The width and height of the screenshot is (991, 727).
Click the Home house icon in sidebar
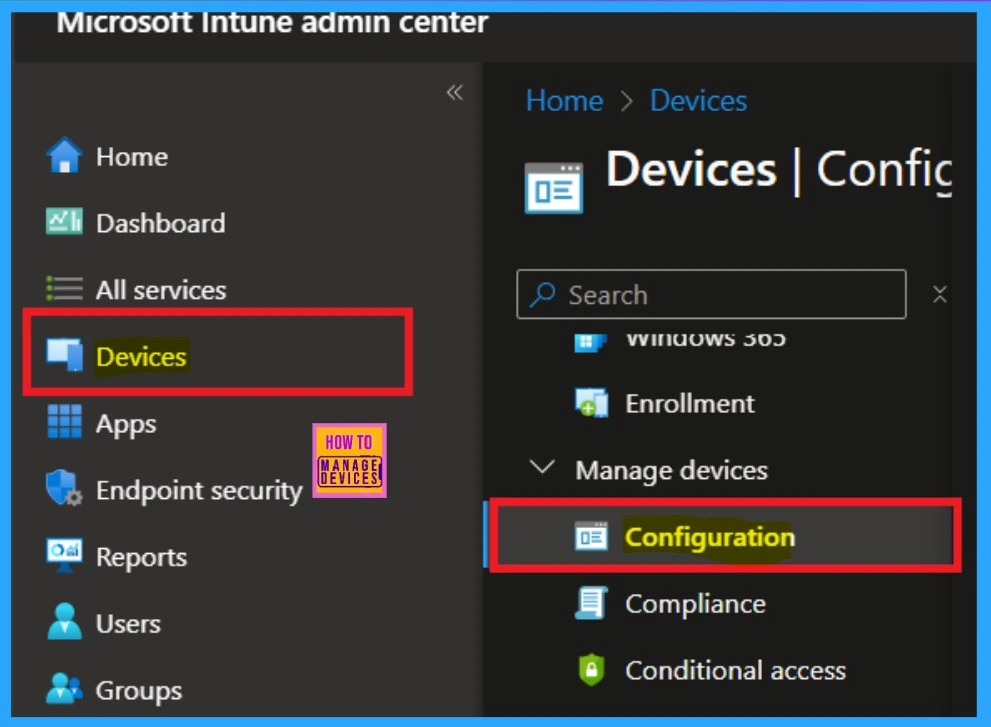[x=64, y=156]
